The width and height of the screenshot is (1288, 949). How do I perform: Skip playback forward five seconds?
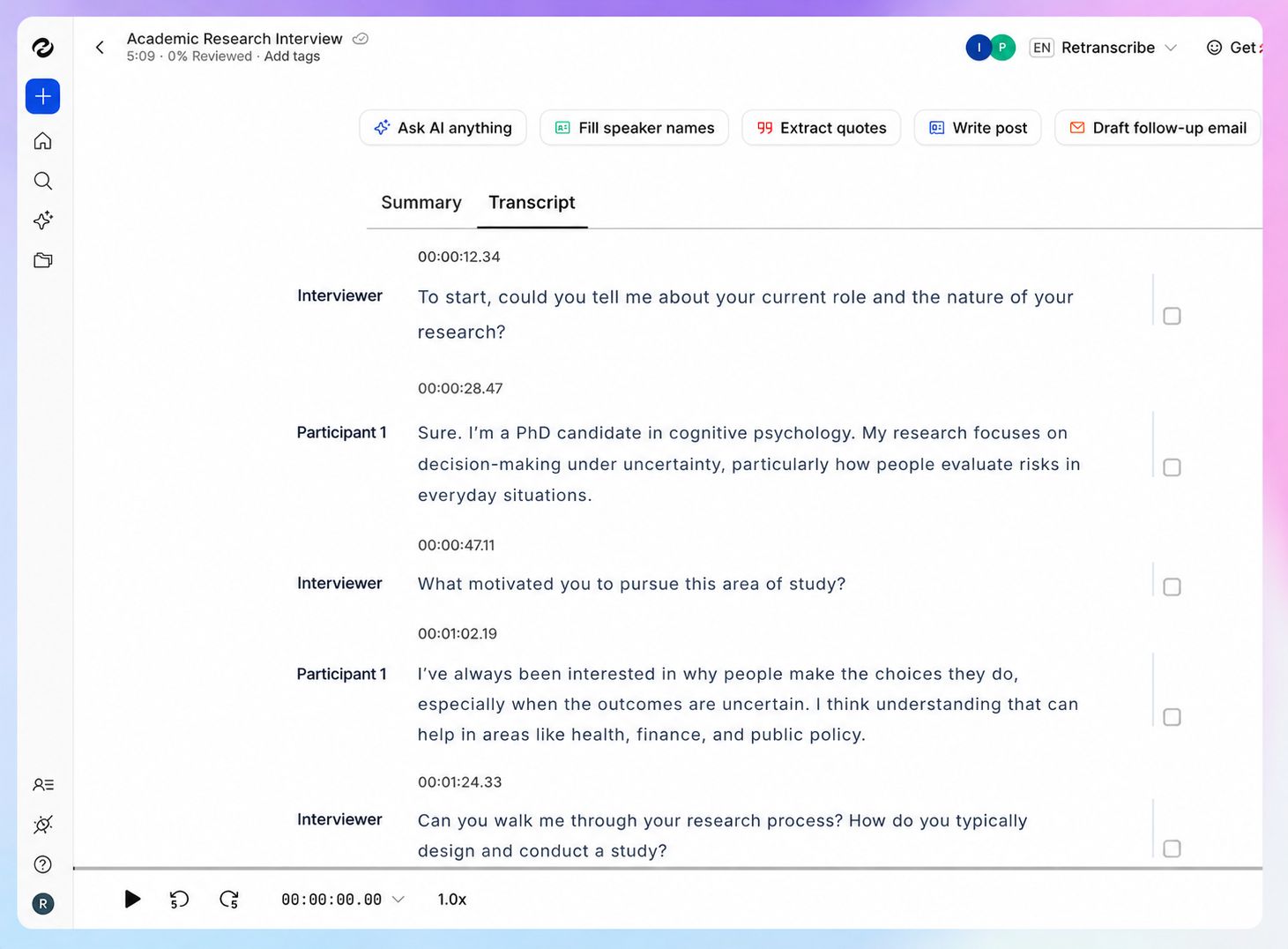229,899
